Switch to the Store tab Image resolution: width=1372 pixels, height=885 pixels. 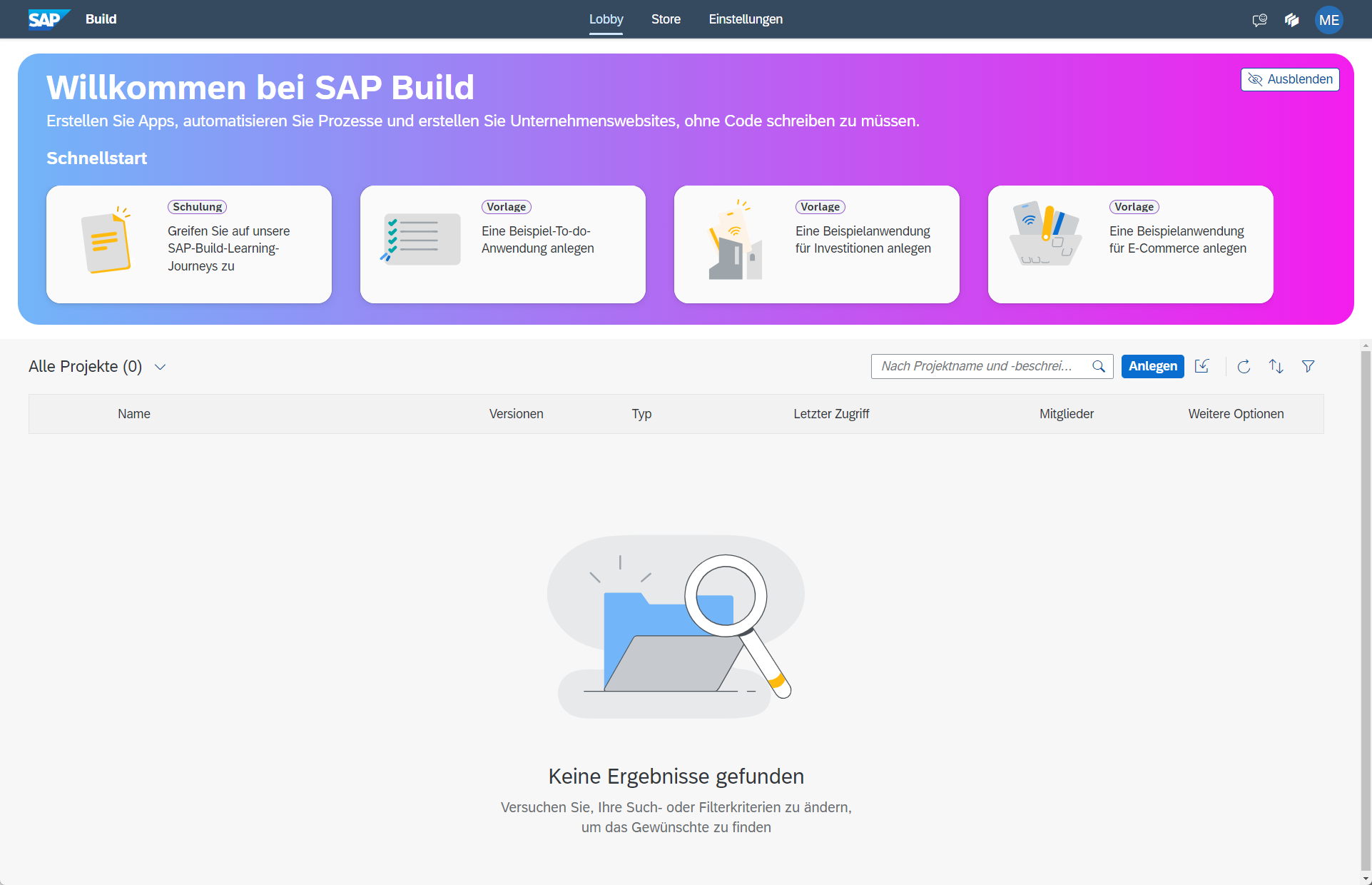tap(666, 19)
